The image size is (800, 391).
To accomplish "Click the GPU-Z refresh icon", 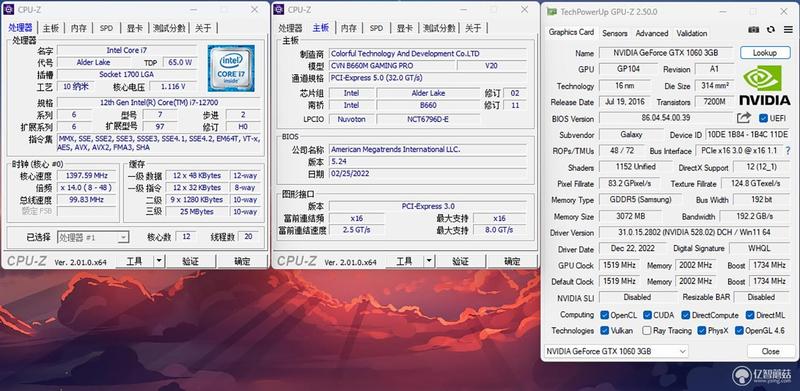I will tap(771, 30).
